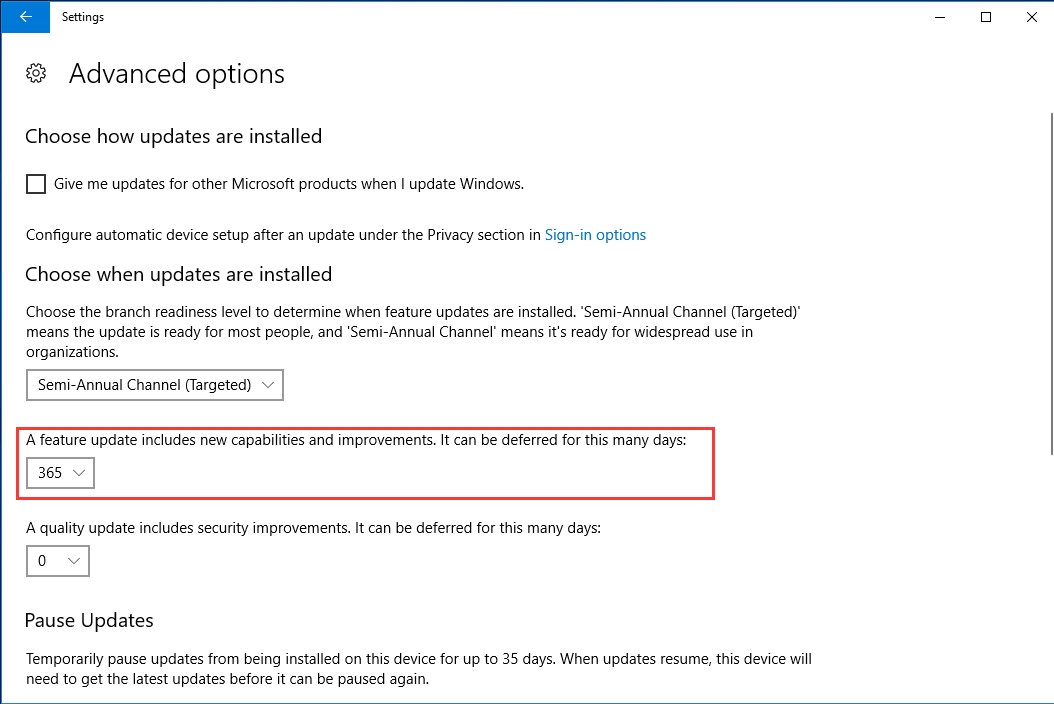Screen dimensions: 1054x704
Task: Click the 'Temporarily pause updates' paragraph
Action: (418, 669)
